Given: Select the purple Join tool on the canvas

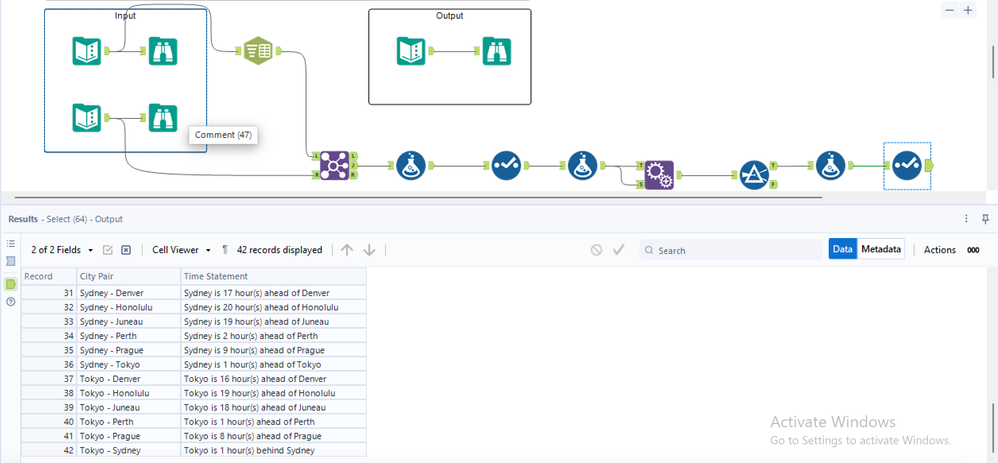Looking at the screenshot, I should pos(335,166).
